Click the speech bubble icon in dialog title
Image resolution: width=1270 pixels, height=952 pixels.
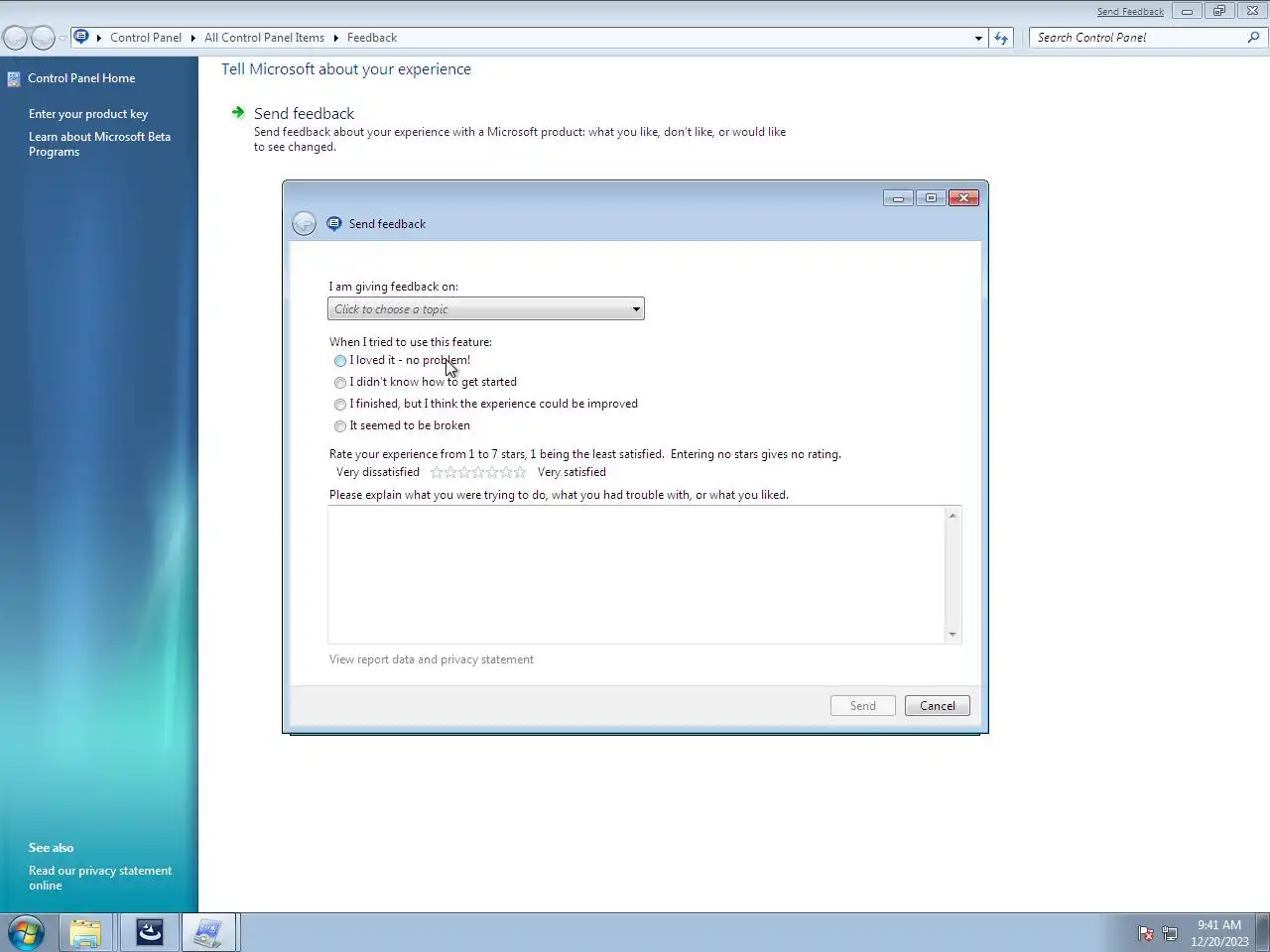pyautogui.click(x=333, y=223)
